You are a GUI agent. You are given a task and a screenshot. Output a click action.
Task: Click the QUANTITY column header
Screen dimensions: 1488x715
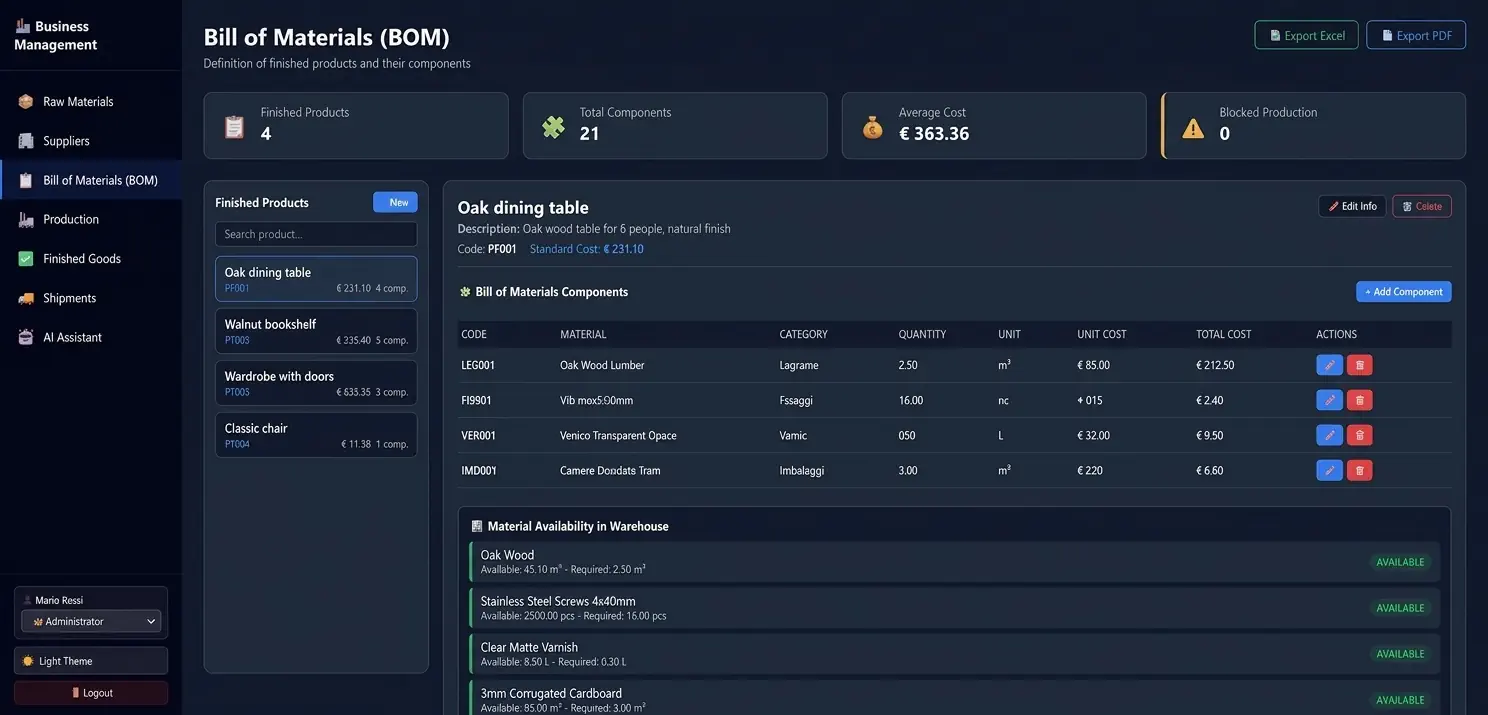(922, 334)
